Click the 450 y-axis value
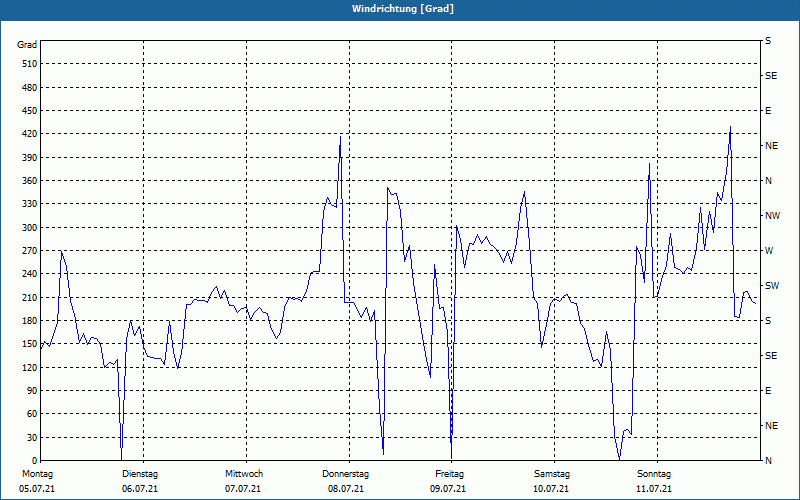This screenshot has height=500, width=800. (x=30, y=111)
